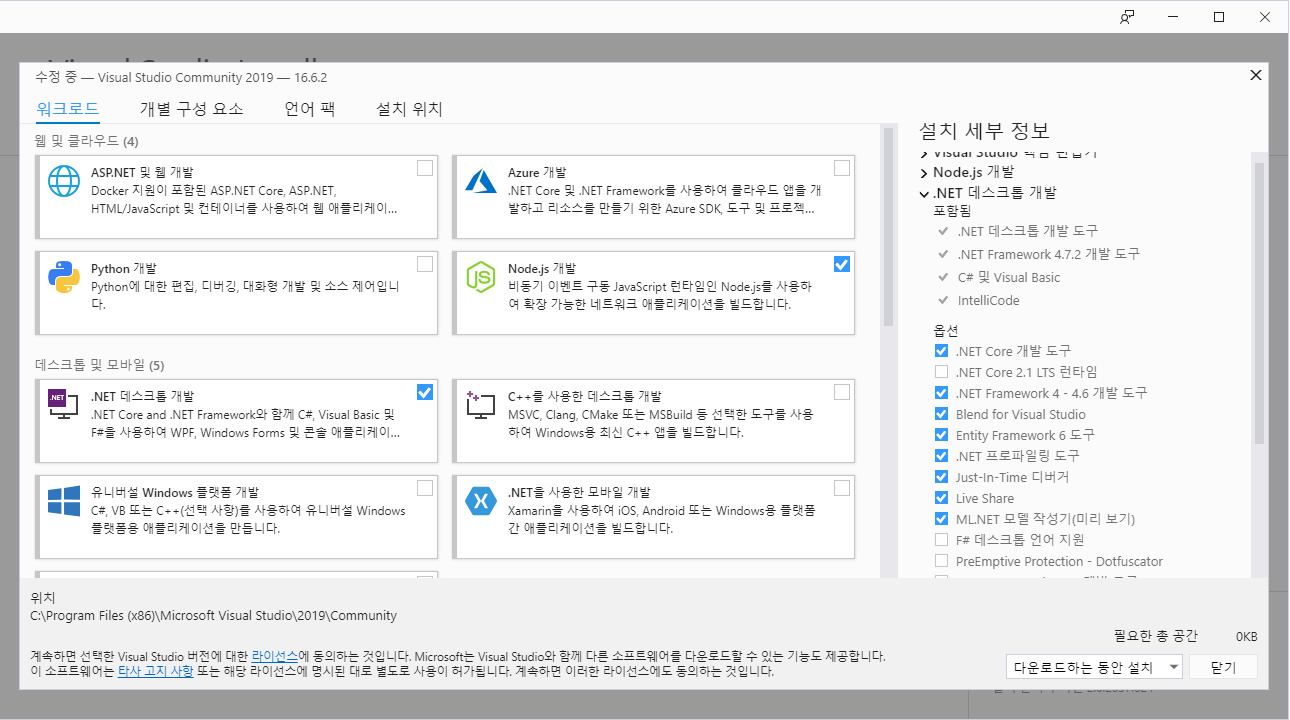Image resolution: width=1290 pixels, height=720 pixels.
Task: Open the 라이선스 link
Action: click(x=275, y=656)
